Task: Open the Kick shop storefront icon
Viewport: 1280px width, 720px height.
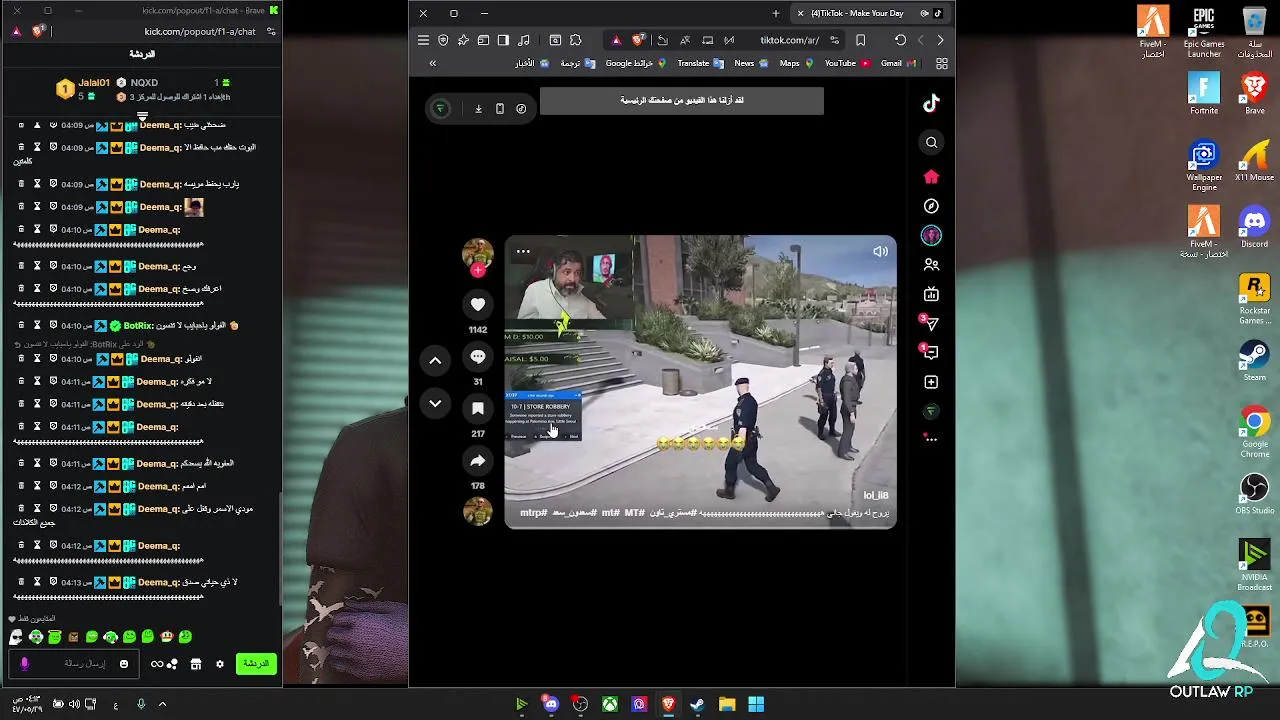Action: point(196,664)
